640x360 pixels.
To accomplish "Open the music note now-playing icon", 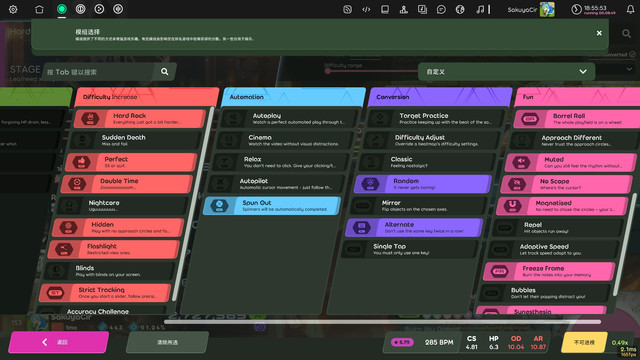I will (x=480, y=9).
